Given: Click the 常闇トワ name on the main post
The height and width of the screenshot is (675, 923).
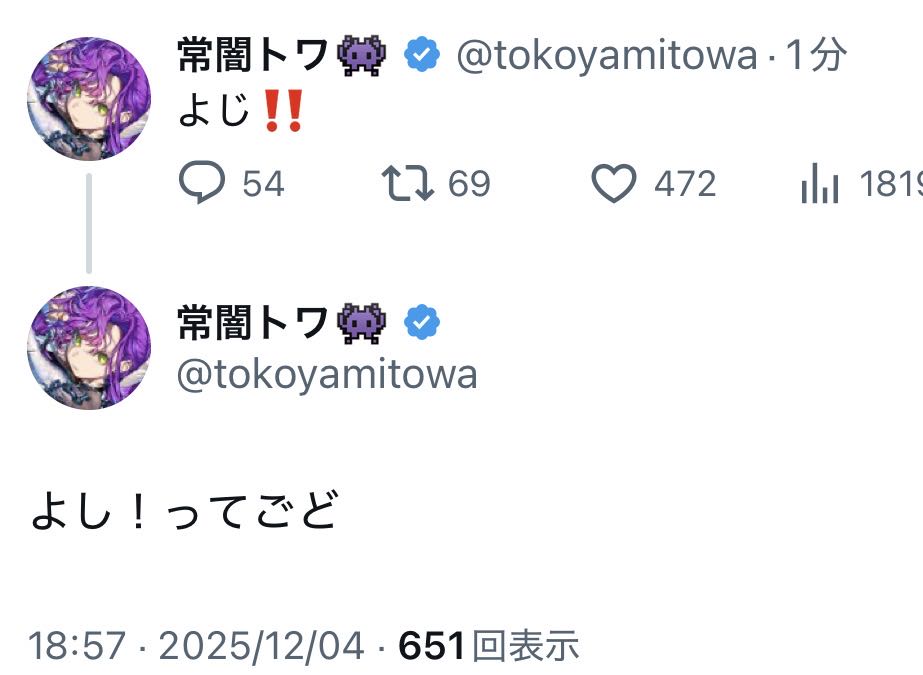Looking at the screenshot, I should click(253, 322).
